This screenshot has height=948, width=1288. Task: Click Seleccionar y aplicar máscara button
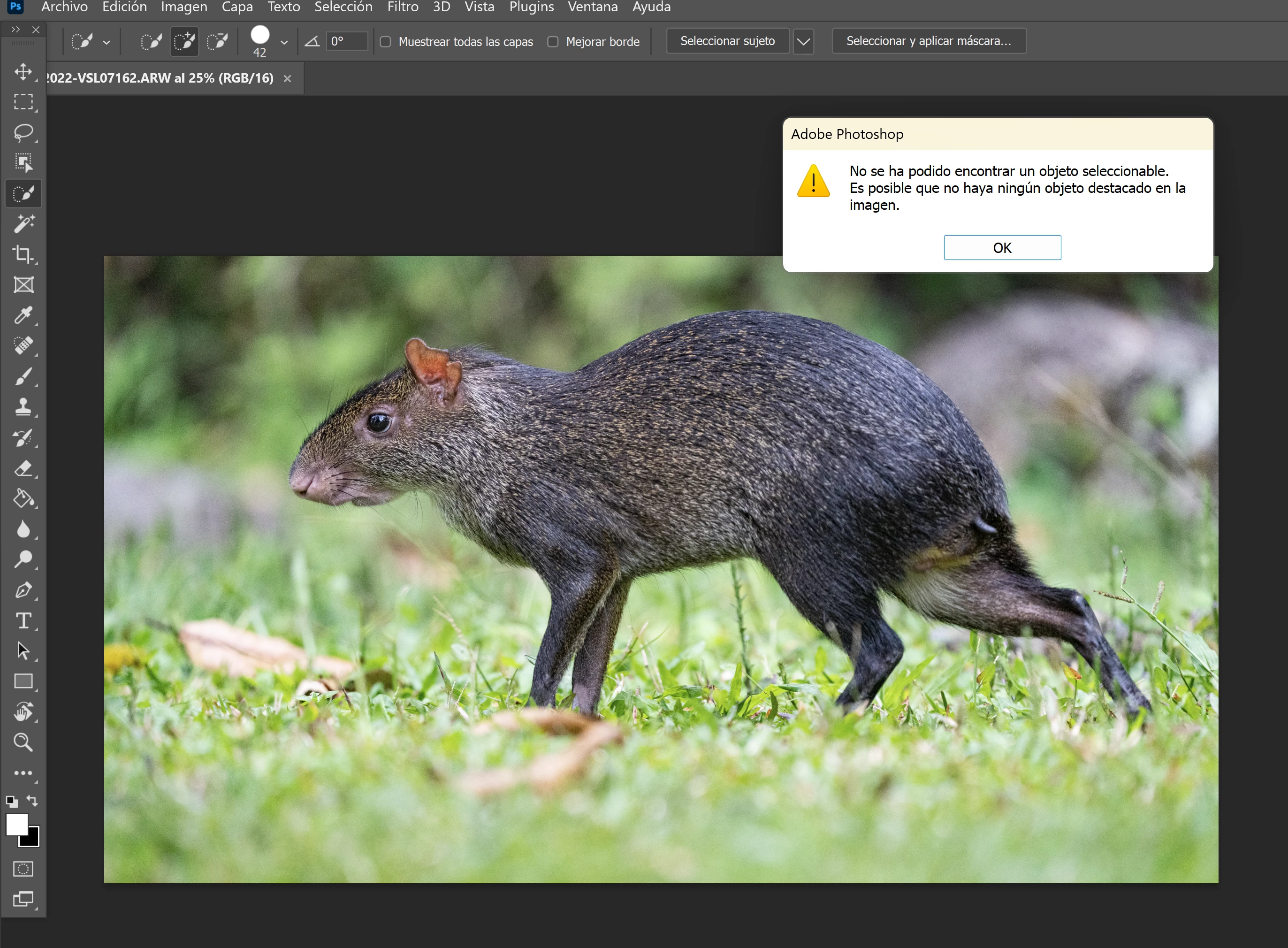pos(928,41)
